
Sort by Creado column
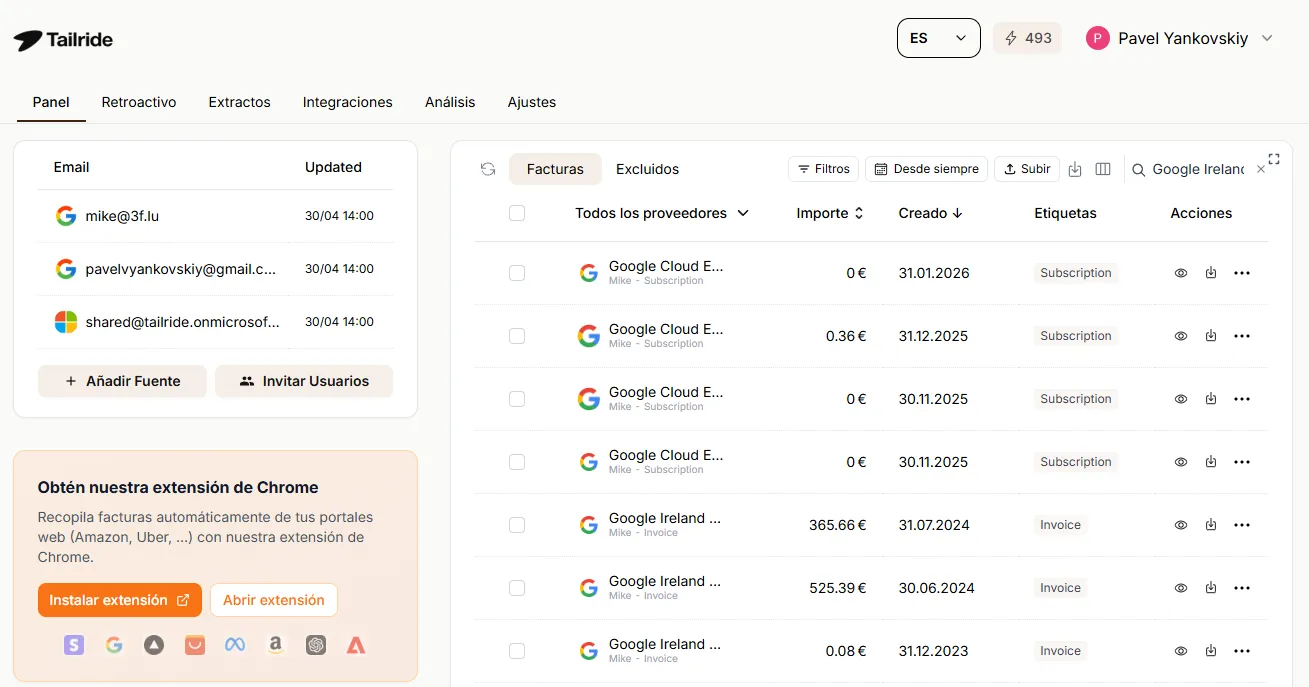[930, 213]
